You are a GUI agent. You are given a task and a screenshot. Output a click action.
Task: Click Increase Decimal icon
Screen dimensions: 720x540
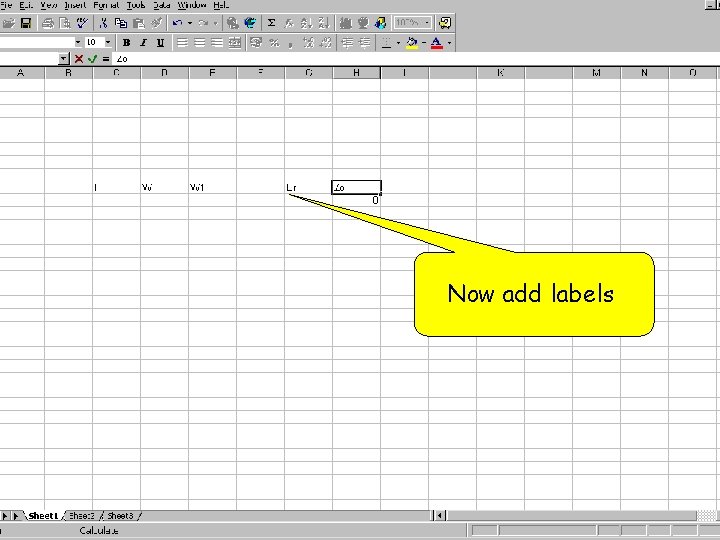point(309,43)
